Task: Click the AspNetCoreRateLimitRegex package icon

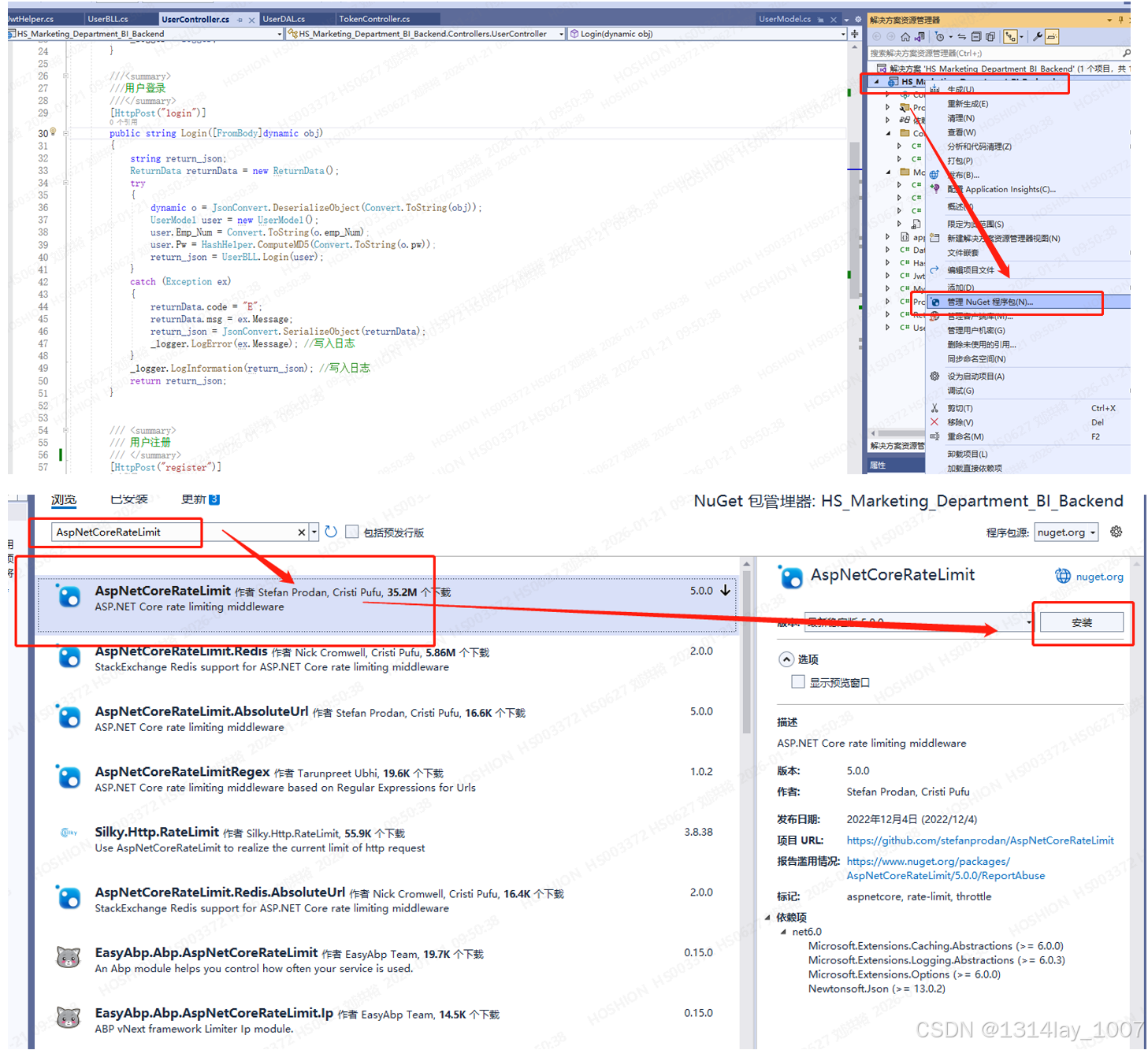Action: coord(69,777)
